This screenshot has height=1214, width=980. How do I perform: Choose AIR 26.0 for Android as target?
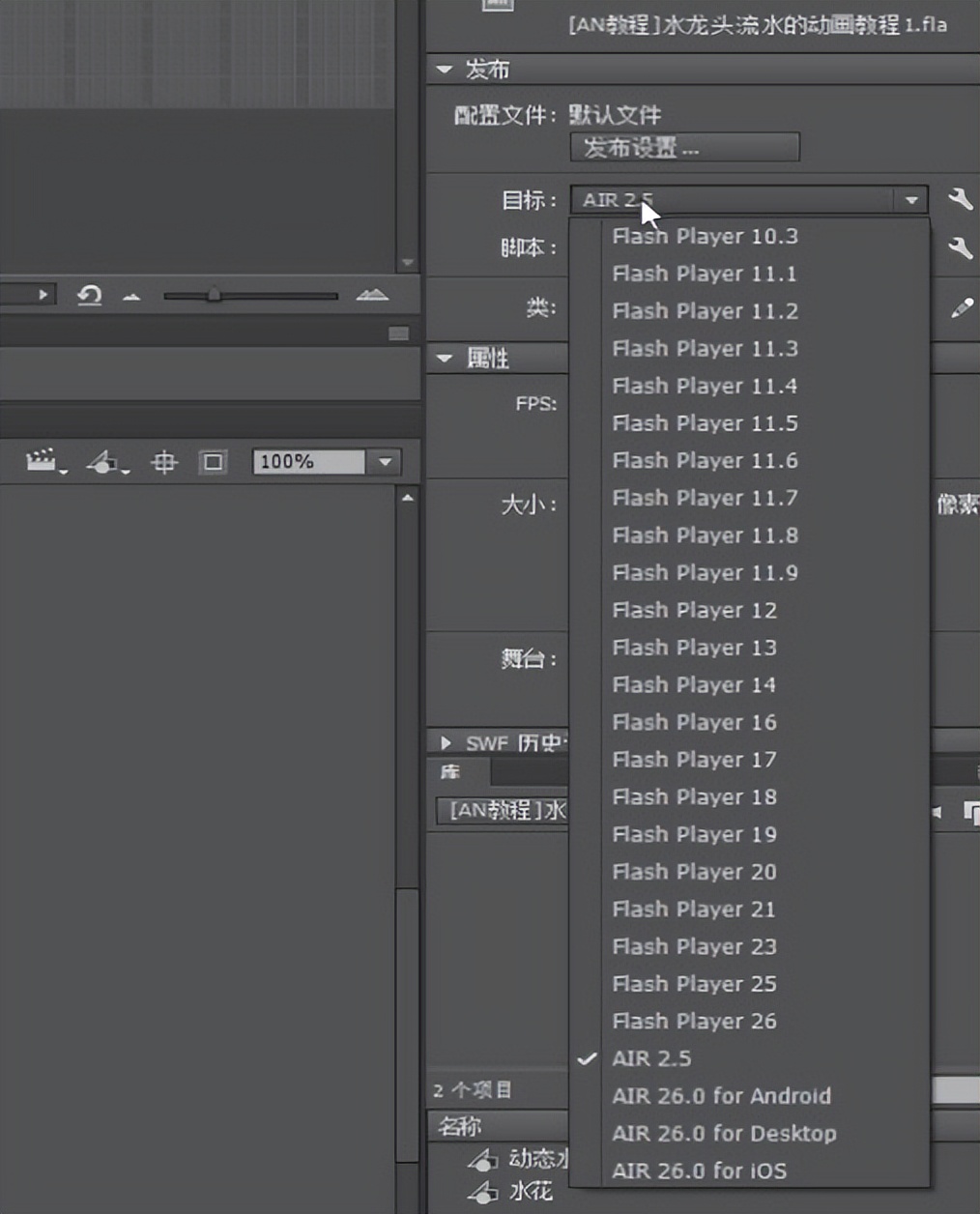tap(723, 1096)
